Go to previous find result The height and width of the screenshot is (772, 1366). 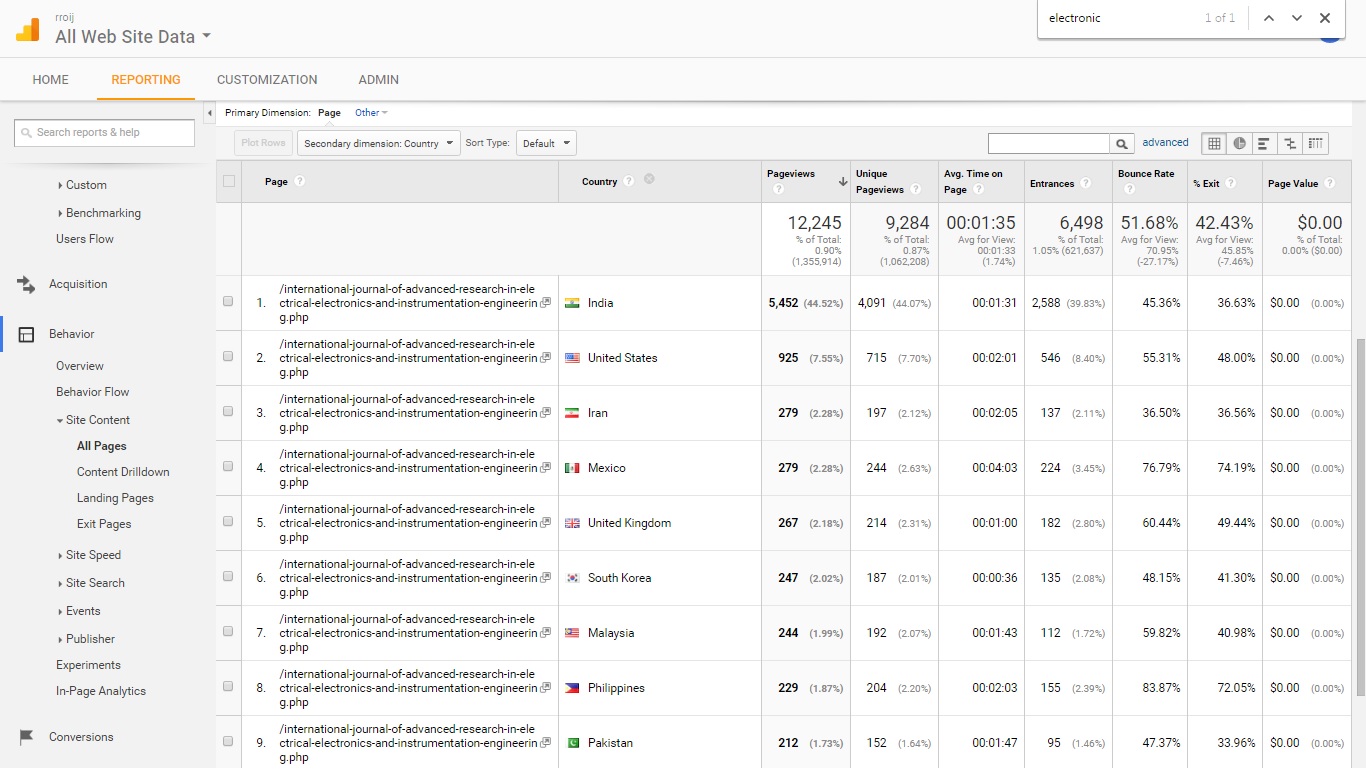point(1268,18)
